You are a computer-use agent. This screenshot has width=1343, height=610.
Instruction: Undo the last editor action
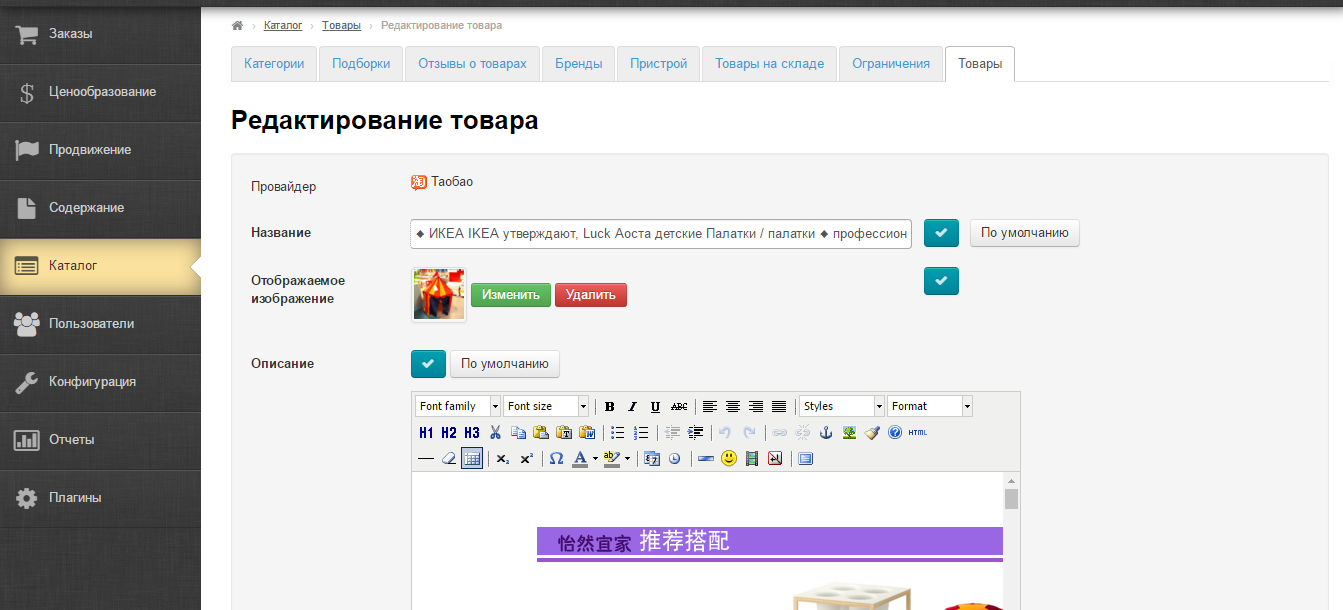click(x=725, y=433)
